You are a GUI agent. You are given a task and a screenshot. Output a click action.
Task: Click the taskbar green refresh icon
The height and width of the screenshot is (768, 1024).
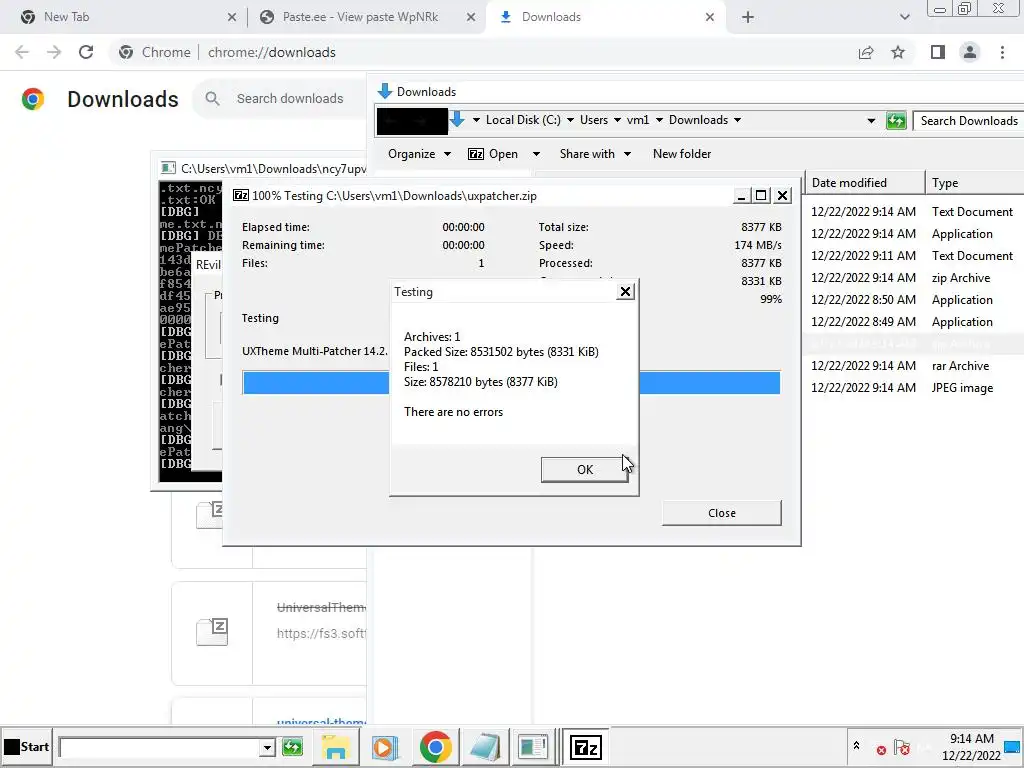292,746
